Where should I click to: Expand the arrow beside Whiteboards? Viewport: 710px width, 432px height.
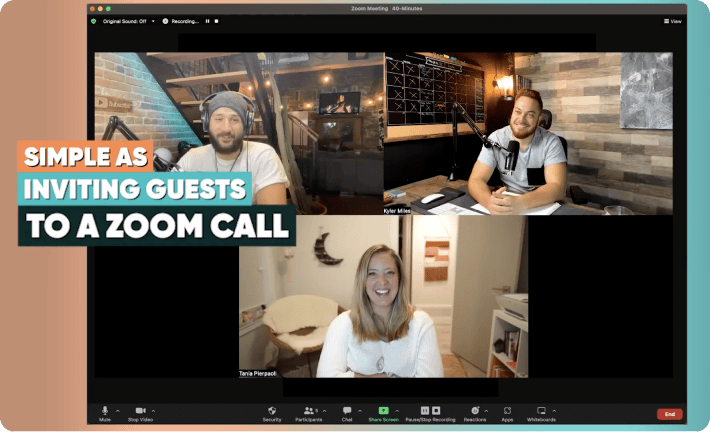point(554,411)
